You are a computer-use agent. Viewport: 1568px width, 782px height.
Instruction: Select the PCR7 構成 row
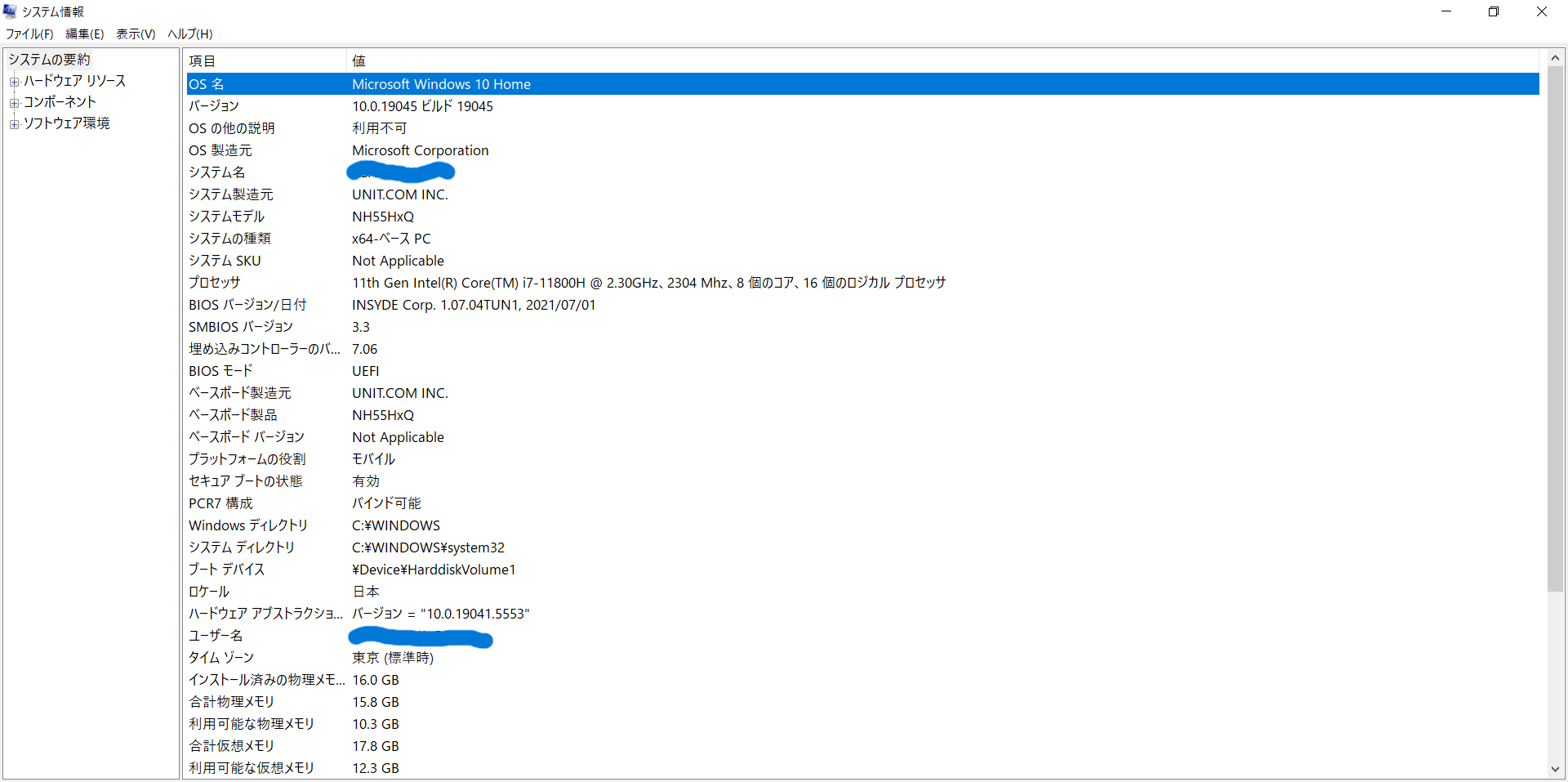click(x=863, y=503)
